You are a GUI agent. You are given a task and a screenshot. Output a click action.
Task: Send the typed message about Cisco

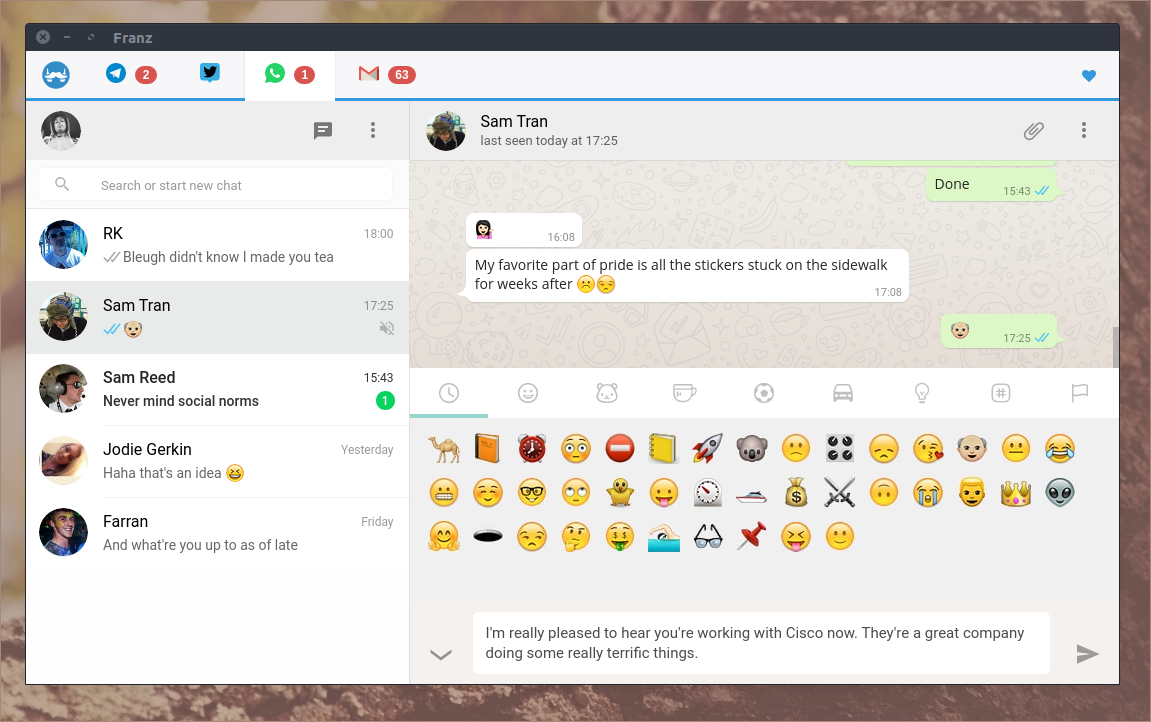click(x=1088, y=653)
